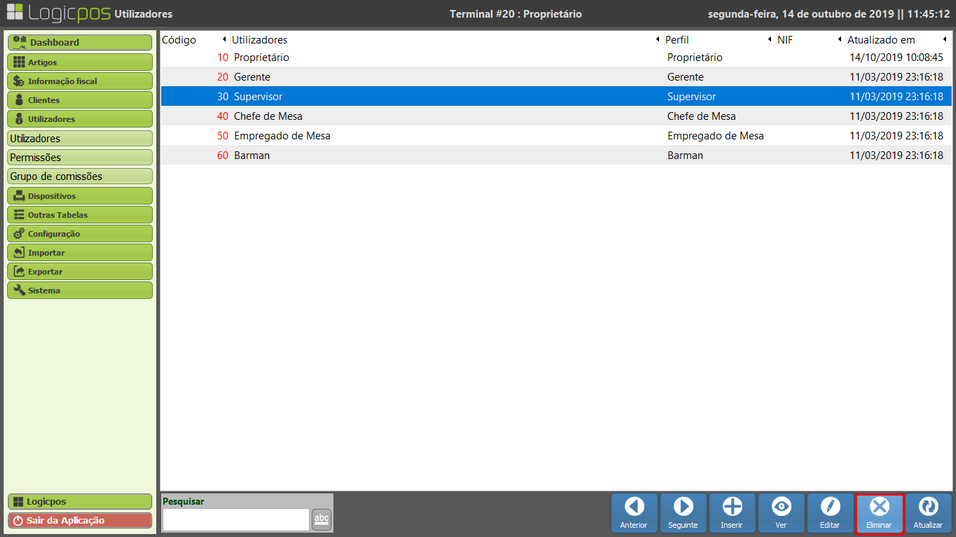Click the Editar pencil button
Screen dimensions: 956x537
click(x=830, y=513)
